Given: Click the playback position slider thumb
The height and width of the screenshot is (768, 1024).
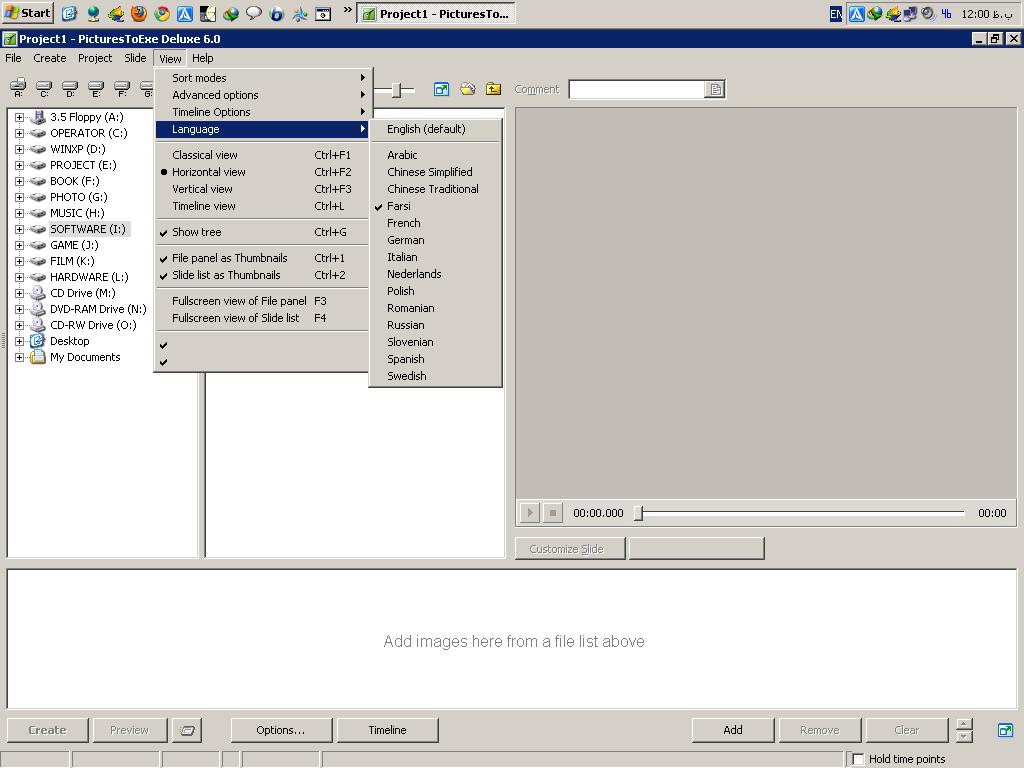Looking at the screenshot, I should (x=639, y=513).
